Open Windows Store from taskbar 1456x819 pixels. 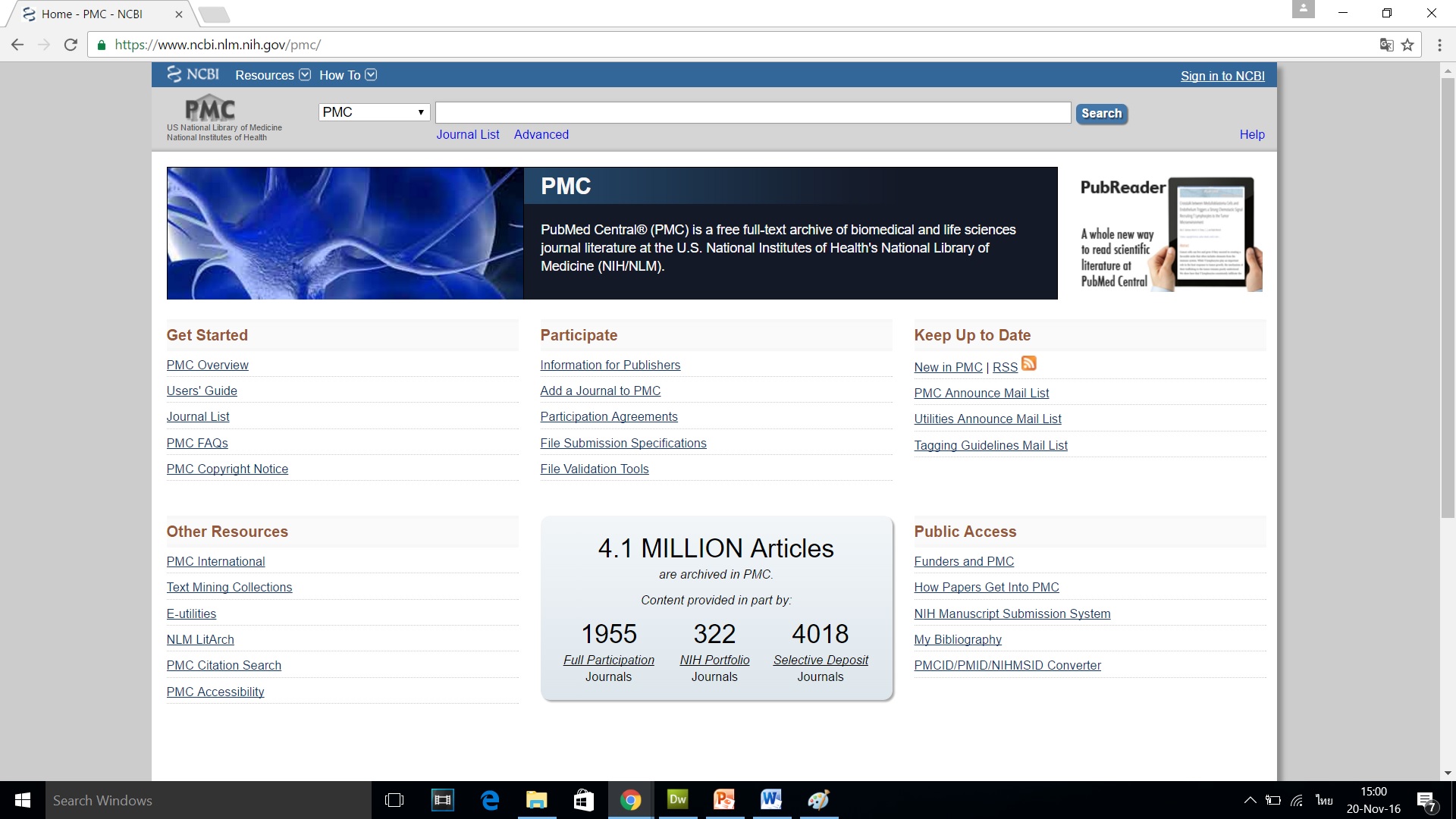coord(584,800)
